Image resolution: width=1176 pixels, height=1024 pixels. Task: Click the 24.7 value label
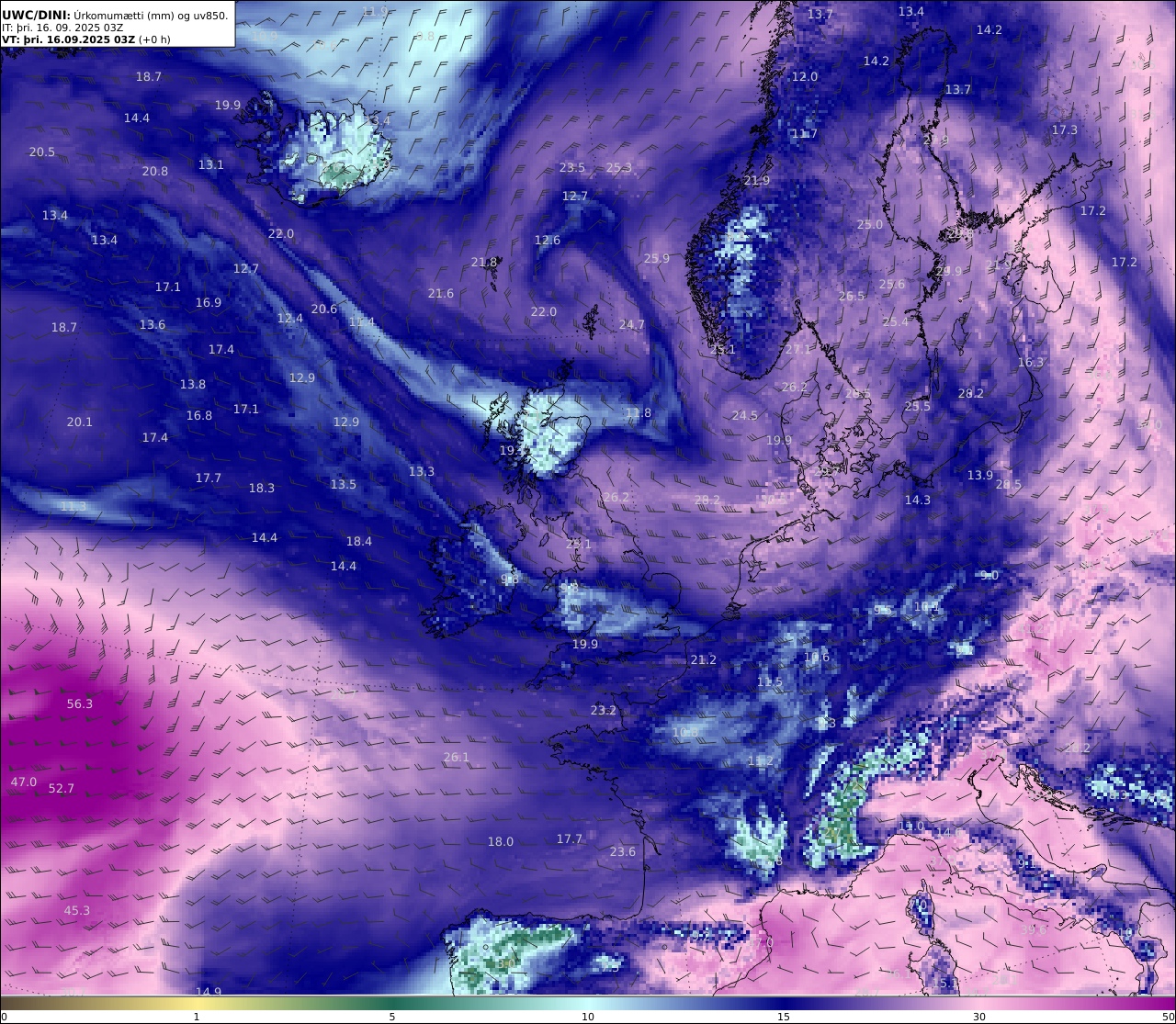point(632,325)
